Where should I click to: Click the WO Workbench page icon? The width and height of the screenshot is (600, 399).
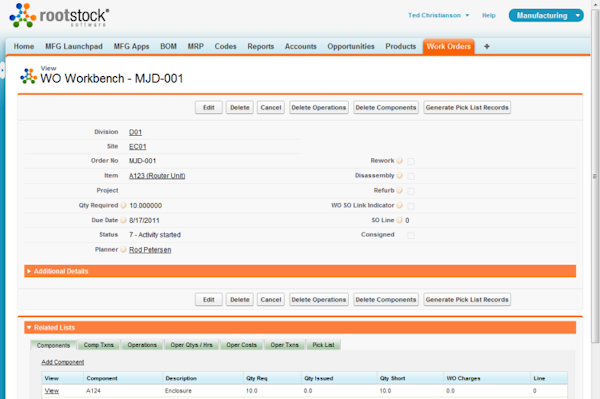pyautogui.click(x=29, y=76)
